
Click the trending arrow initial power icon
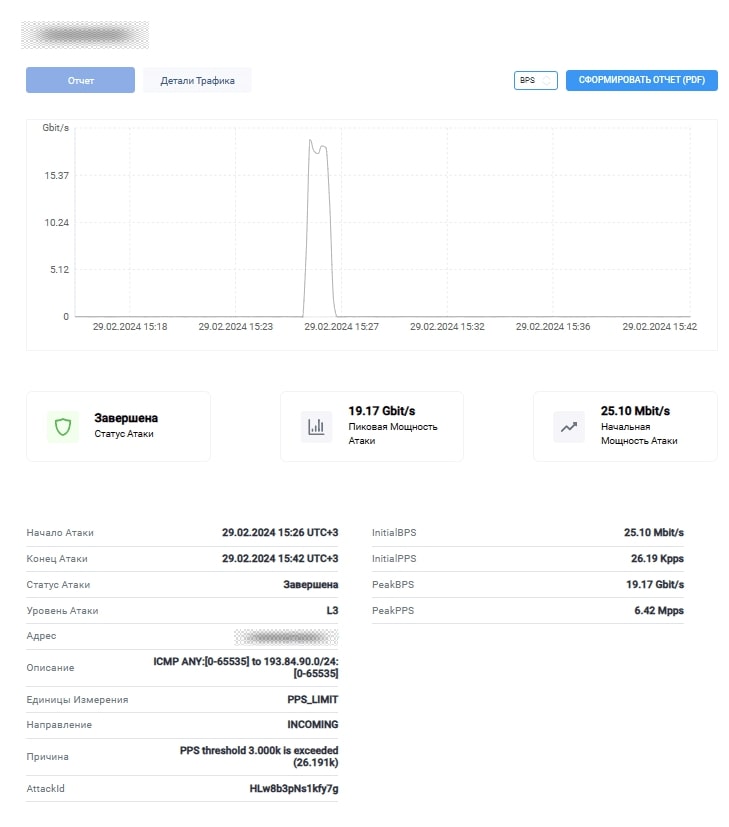[569, 426]
